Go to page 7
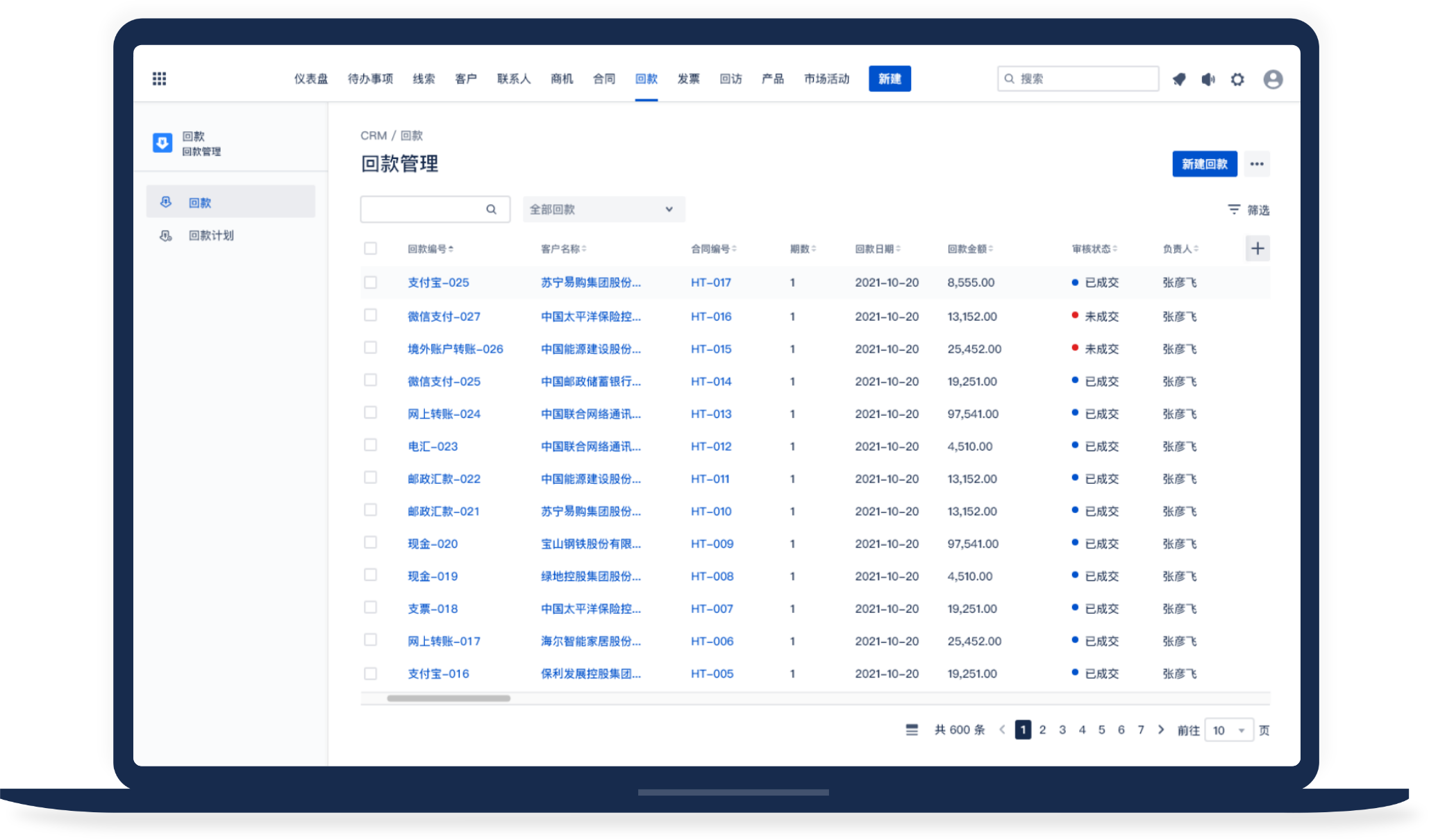The height and width of the screenshot is (840, 1429). point(1140,730)
